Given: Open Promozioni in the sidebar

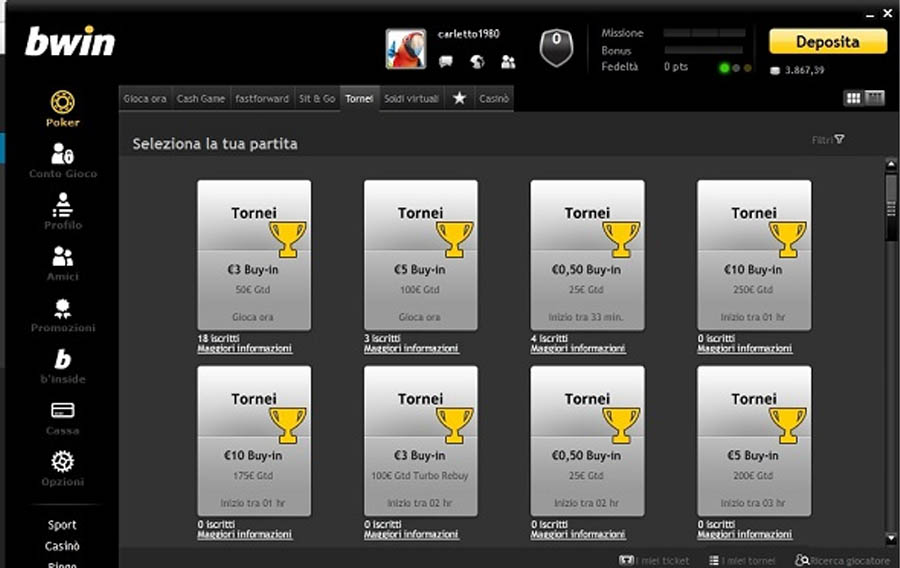Looking at the screenshot, I should 63,314.
